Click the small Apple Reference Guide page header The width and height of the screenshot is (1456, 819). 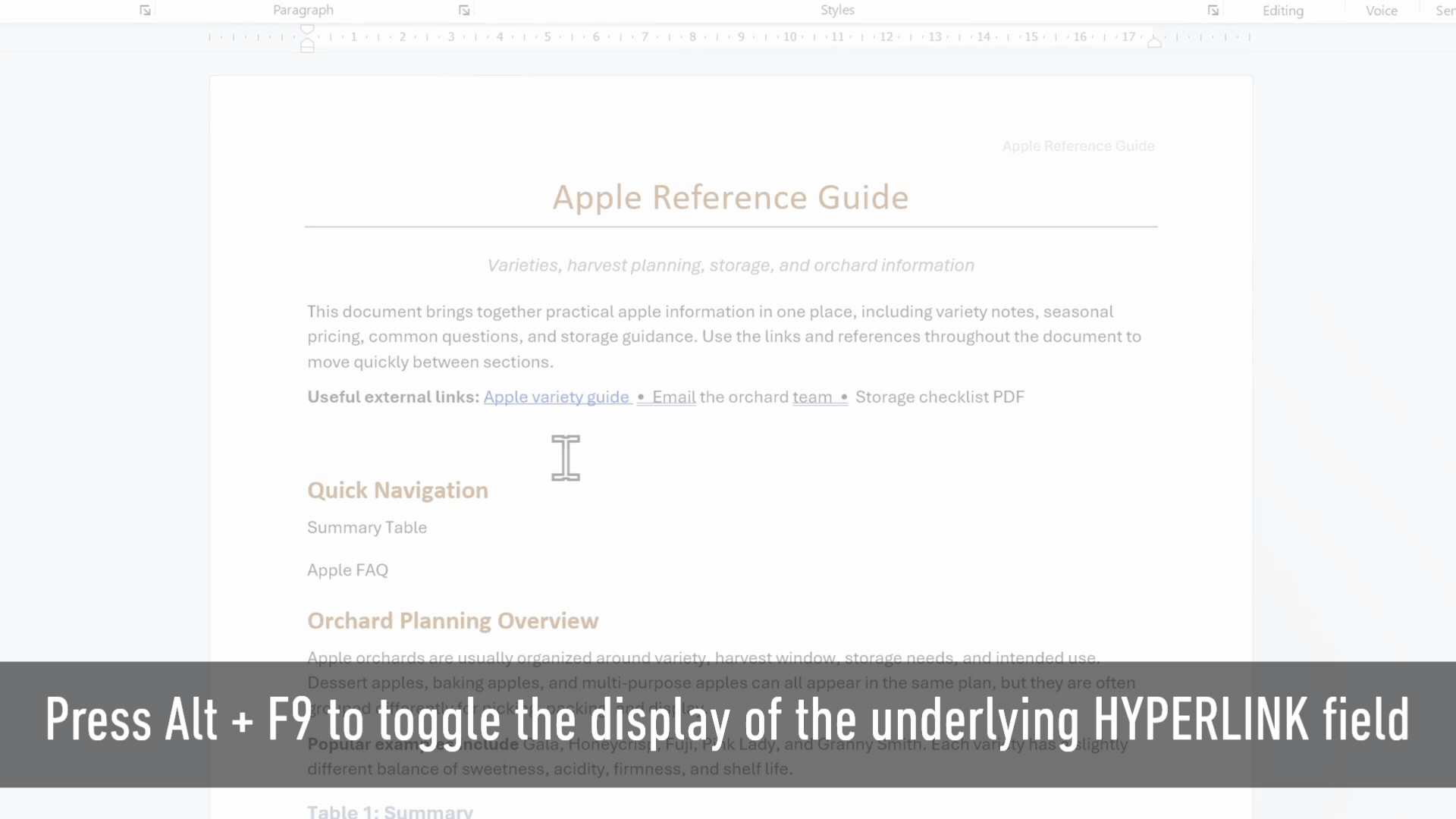[1078, 146]
